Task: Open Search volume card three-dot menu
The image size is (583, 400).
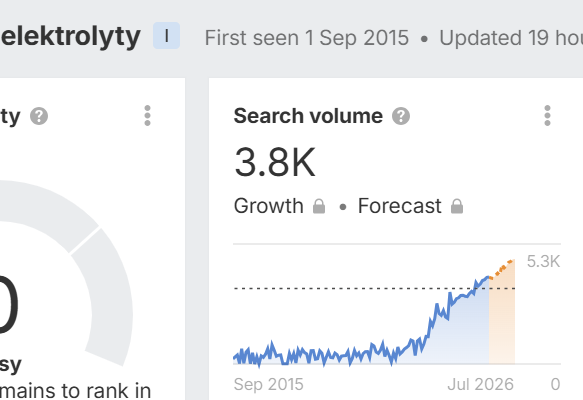Action: (x=547, y=116)
